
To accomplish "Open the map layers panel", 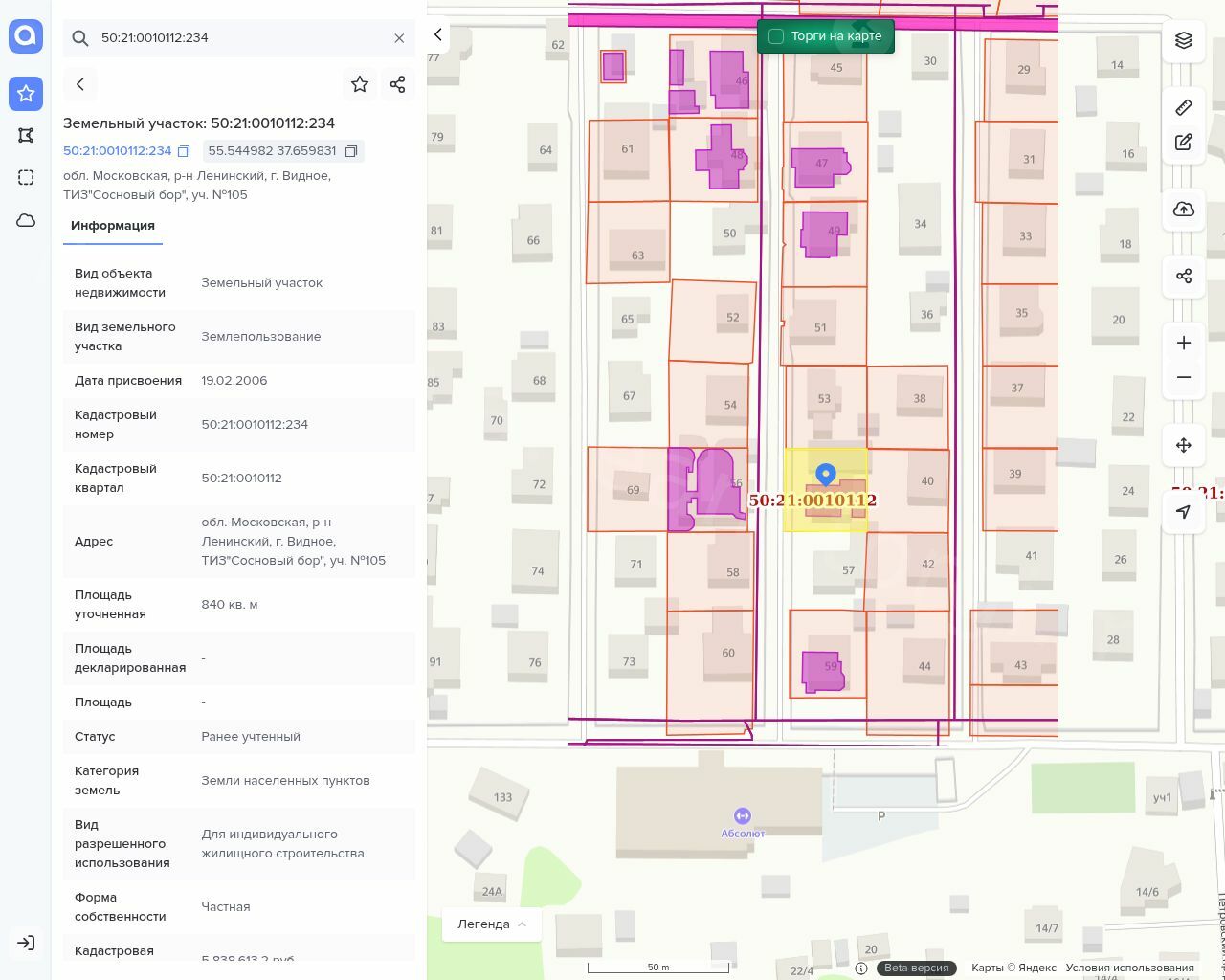I will pos(1184,40).
